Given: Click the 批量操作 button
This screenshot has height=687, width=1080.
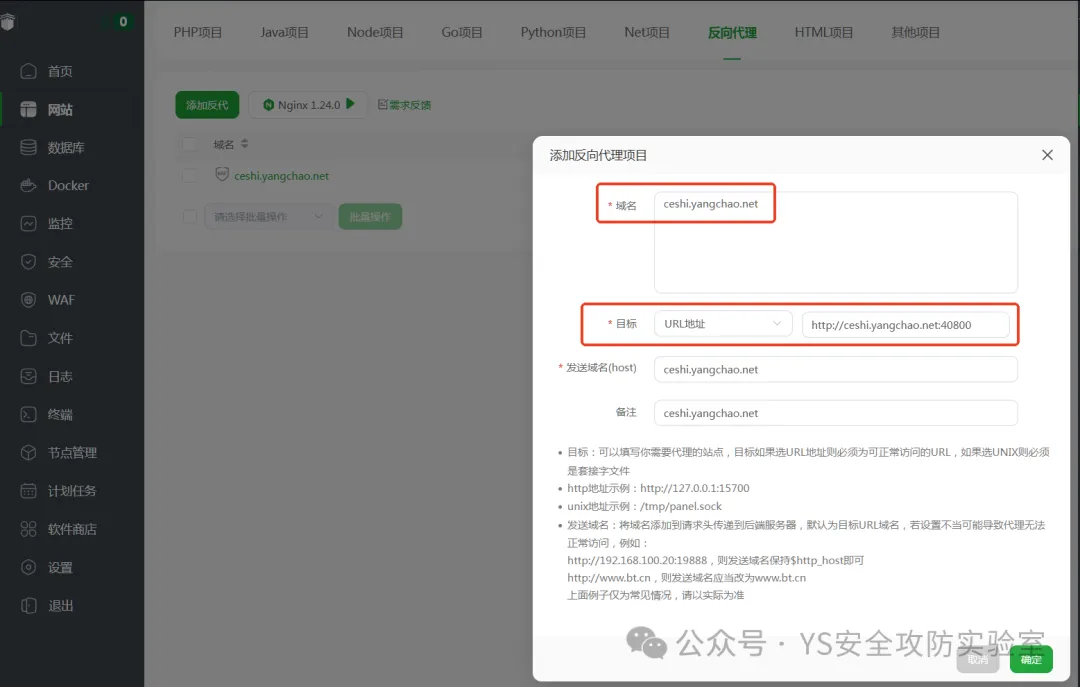Looking at the screenshot, I should coord(370,216).
